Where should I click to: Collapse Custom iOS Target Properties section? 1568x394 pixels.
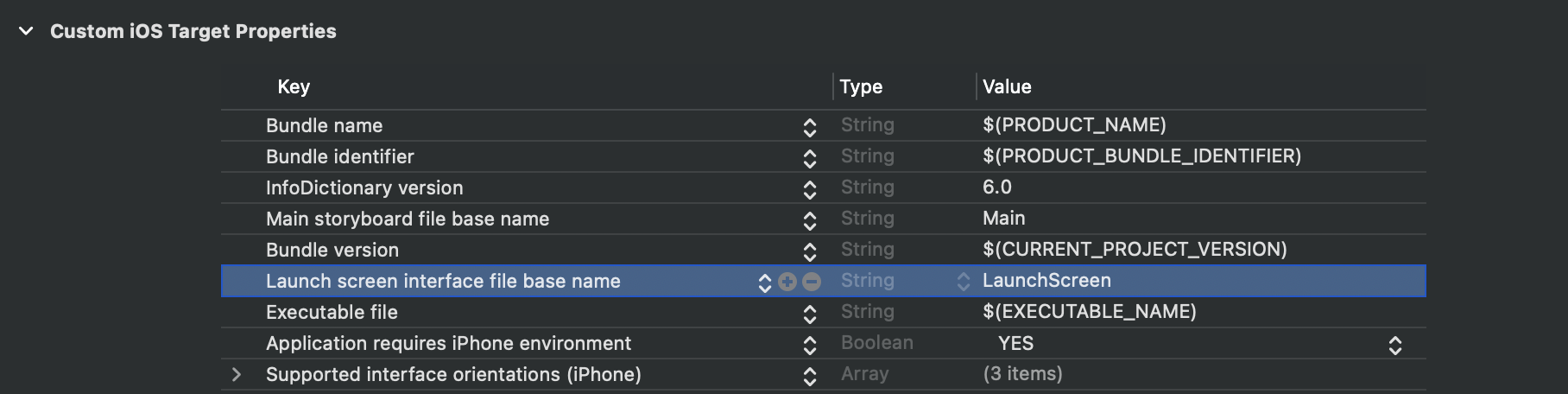[x=27, y=32]
